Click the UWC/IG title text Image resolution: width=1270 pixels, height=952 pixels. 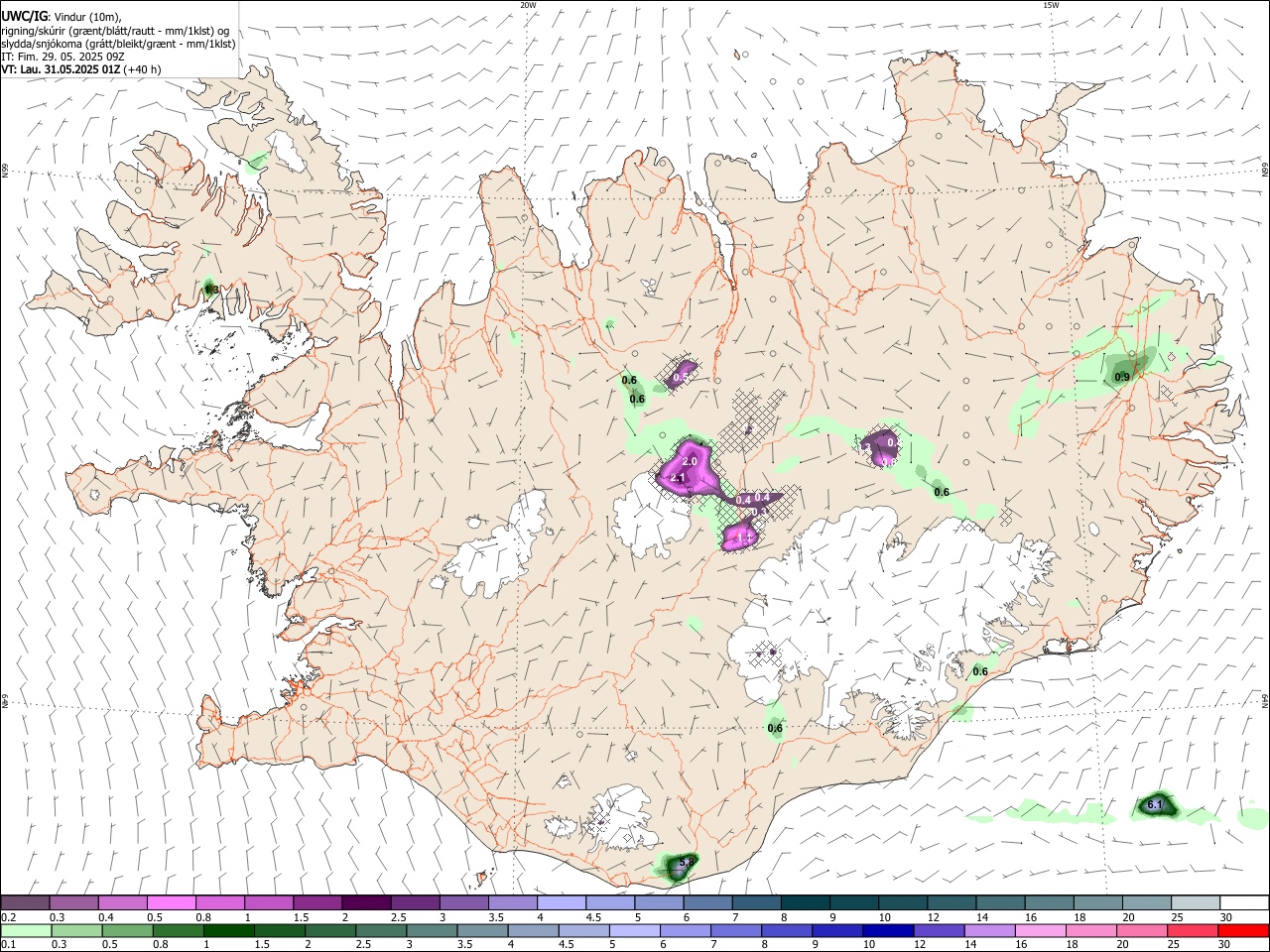tap(24, 15)
